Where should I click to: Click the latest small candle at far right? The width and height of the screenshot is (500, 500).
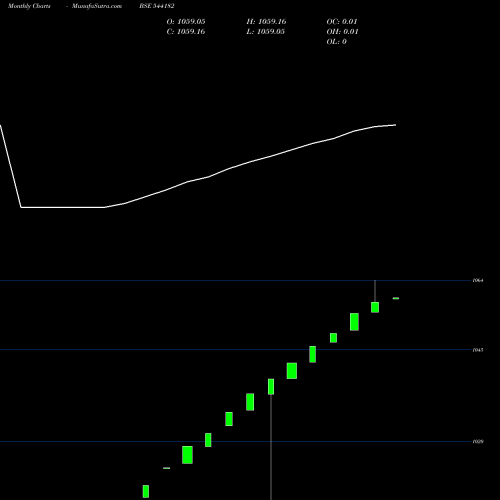tap(396, 298)
